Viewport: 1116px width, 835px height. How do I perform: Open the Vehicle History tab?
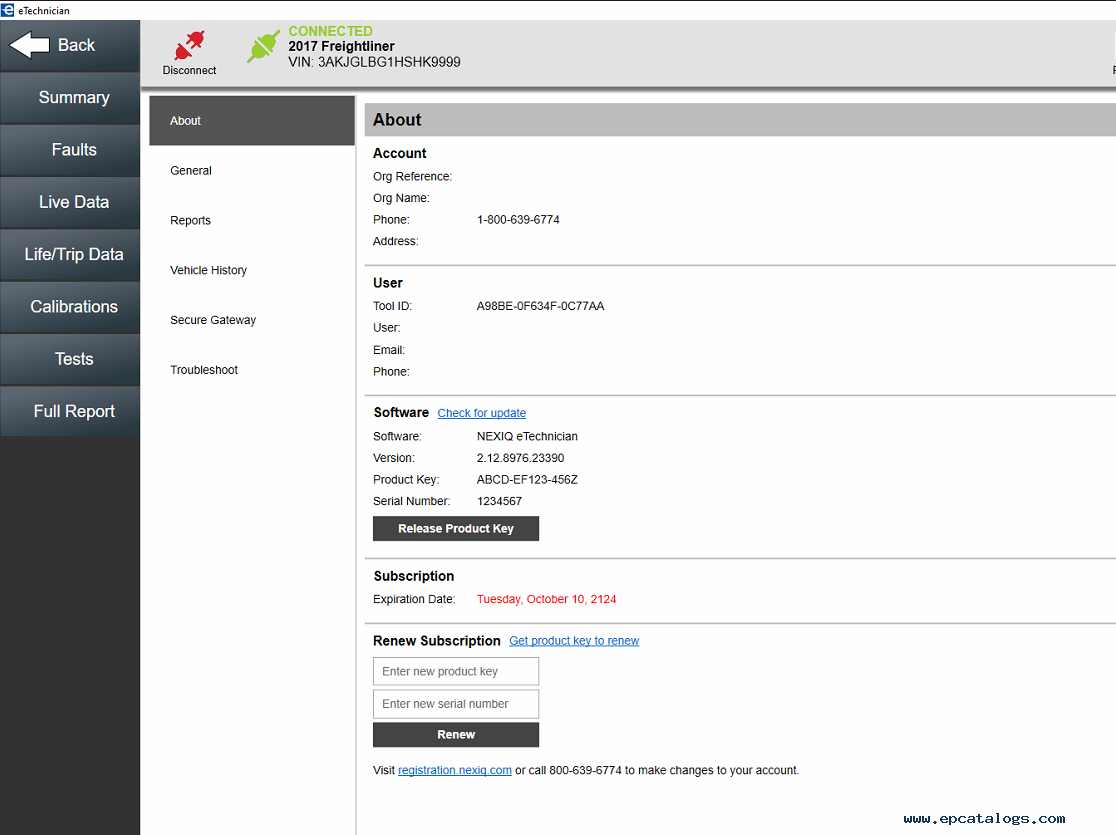(252, 271)
